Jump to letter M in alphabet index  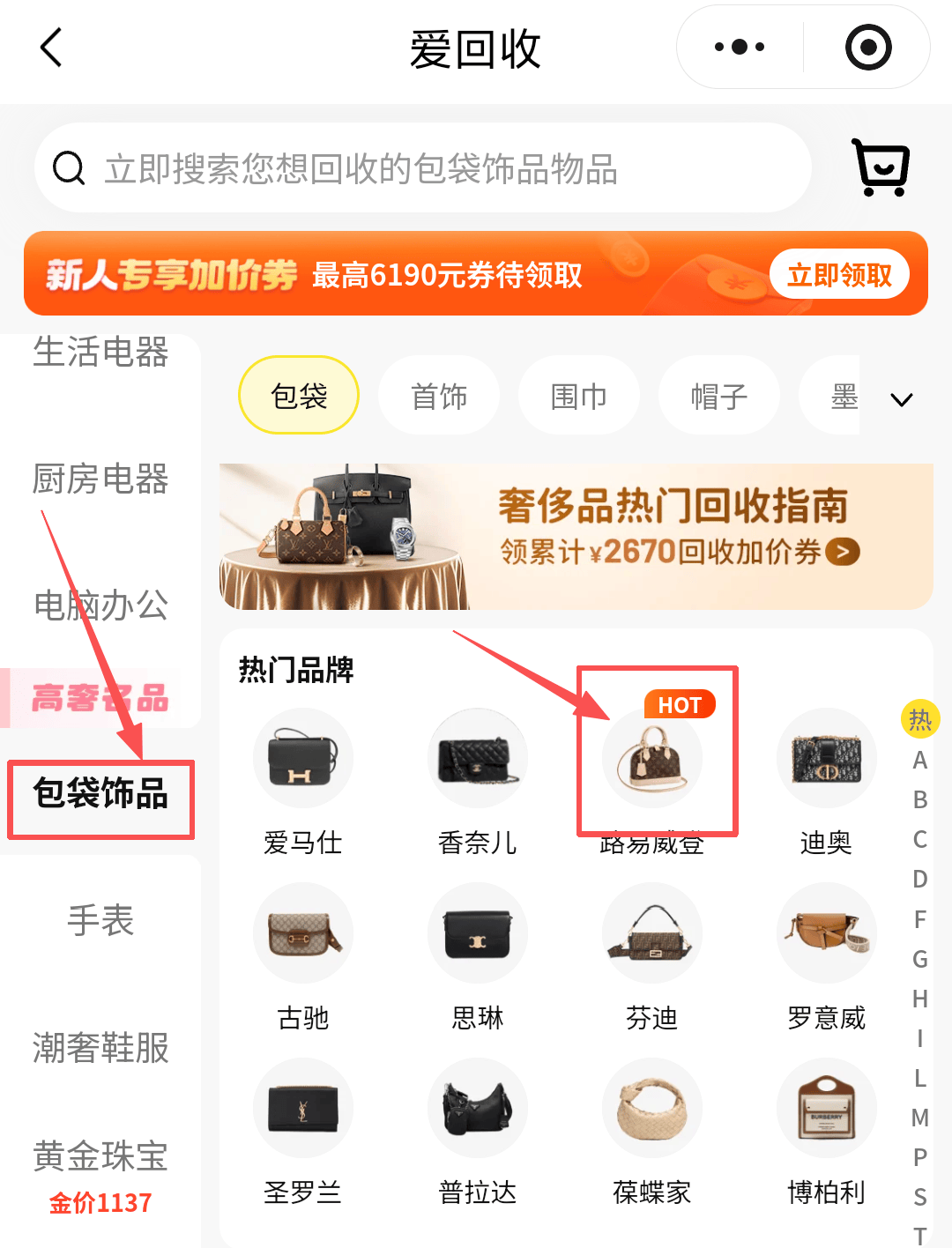click(x=920, y=1118)
